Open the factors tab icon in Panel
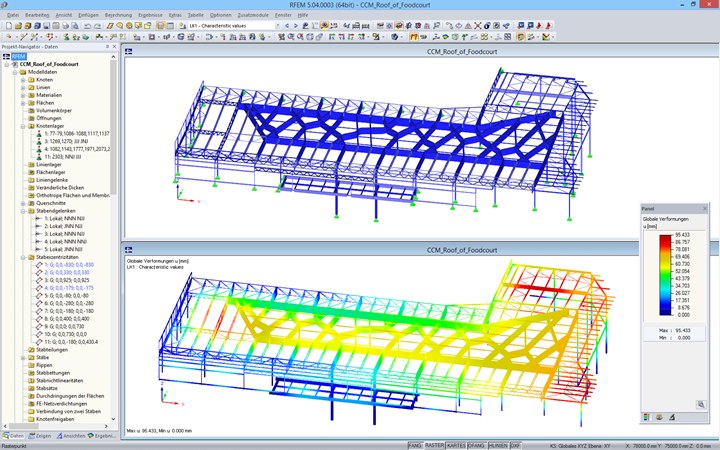 point(659,417)
